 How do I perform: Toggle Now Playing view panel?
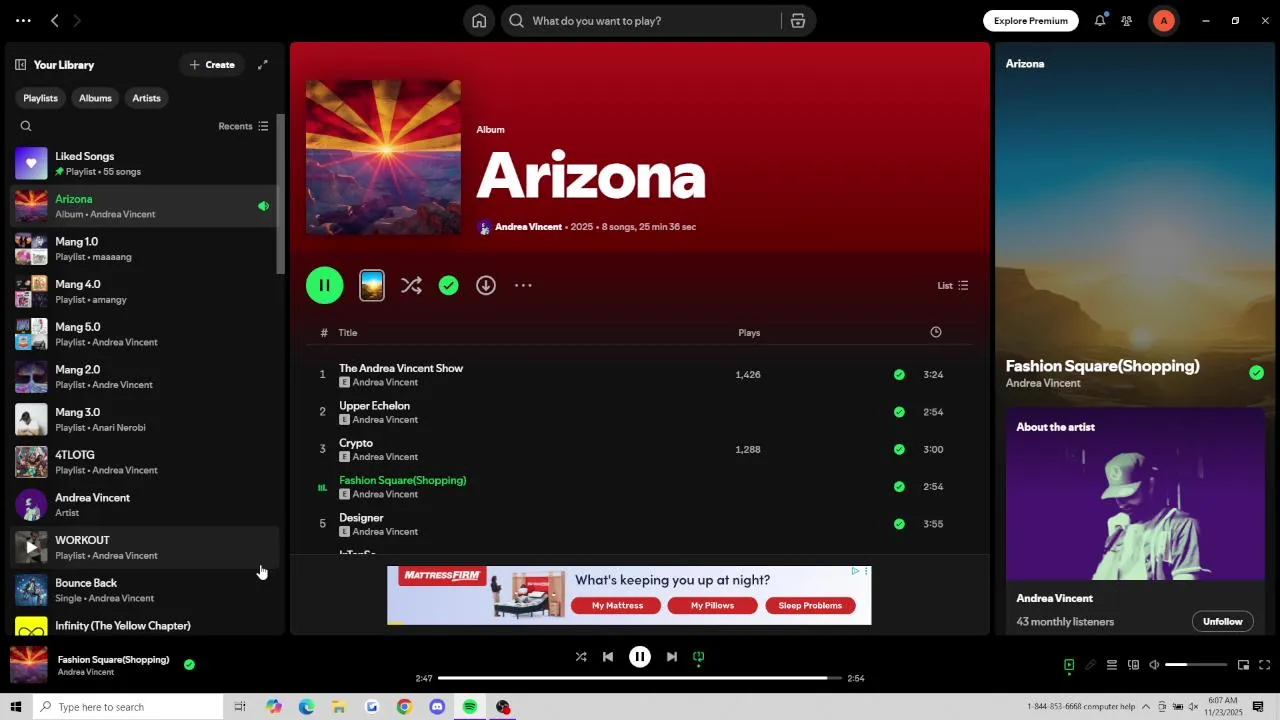click(1069, 665)
